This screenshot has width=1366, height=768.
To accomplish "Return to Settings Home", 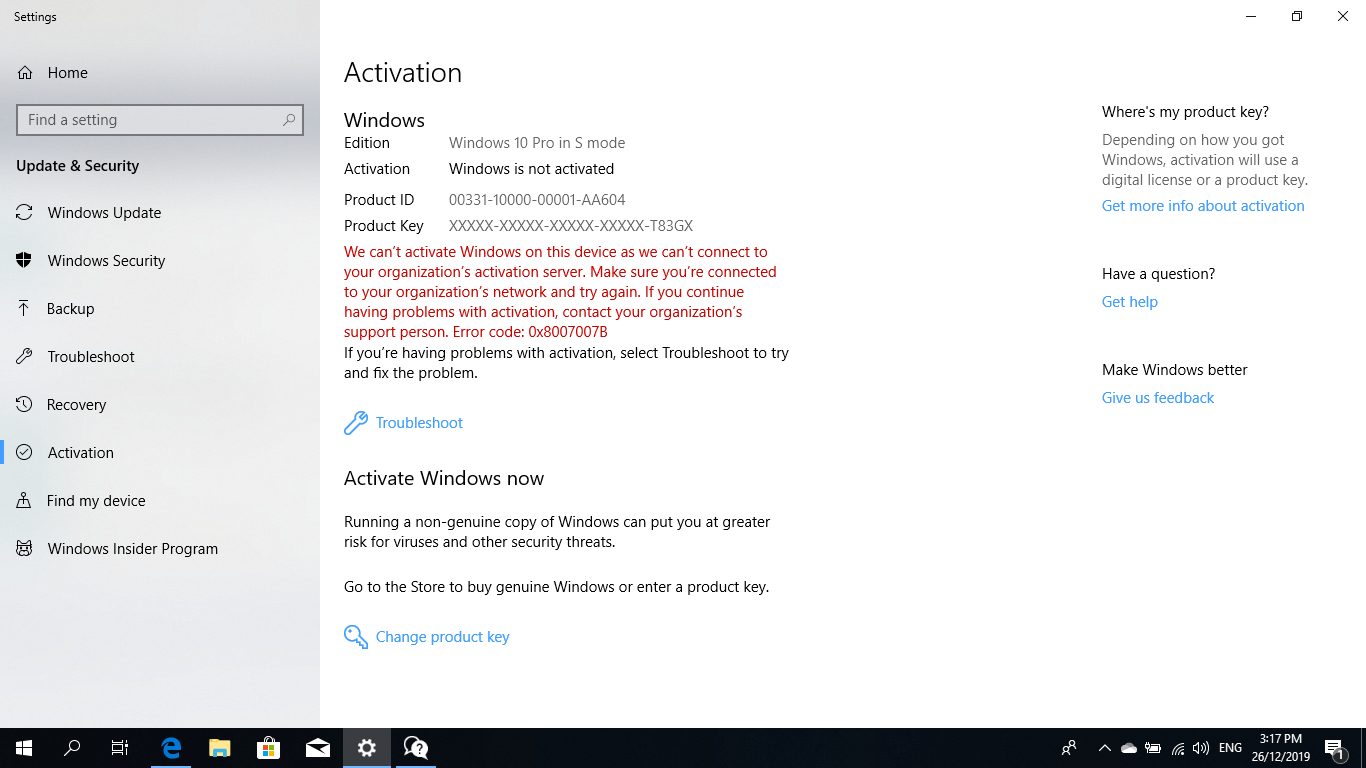I will click(66, 72).
